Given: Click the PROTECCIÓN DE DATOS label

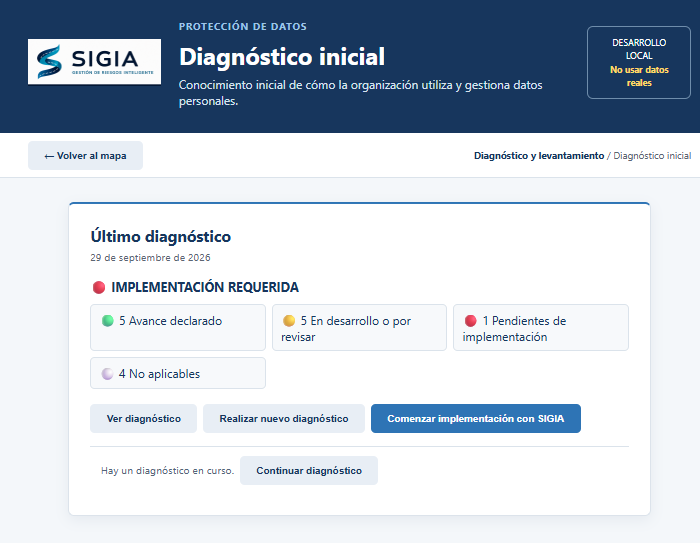Looking at the screenshot, I should [243, 26].
